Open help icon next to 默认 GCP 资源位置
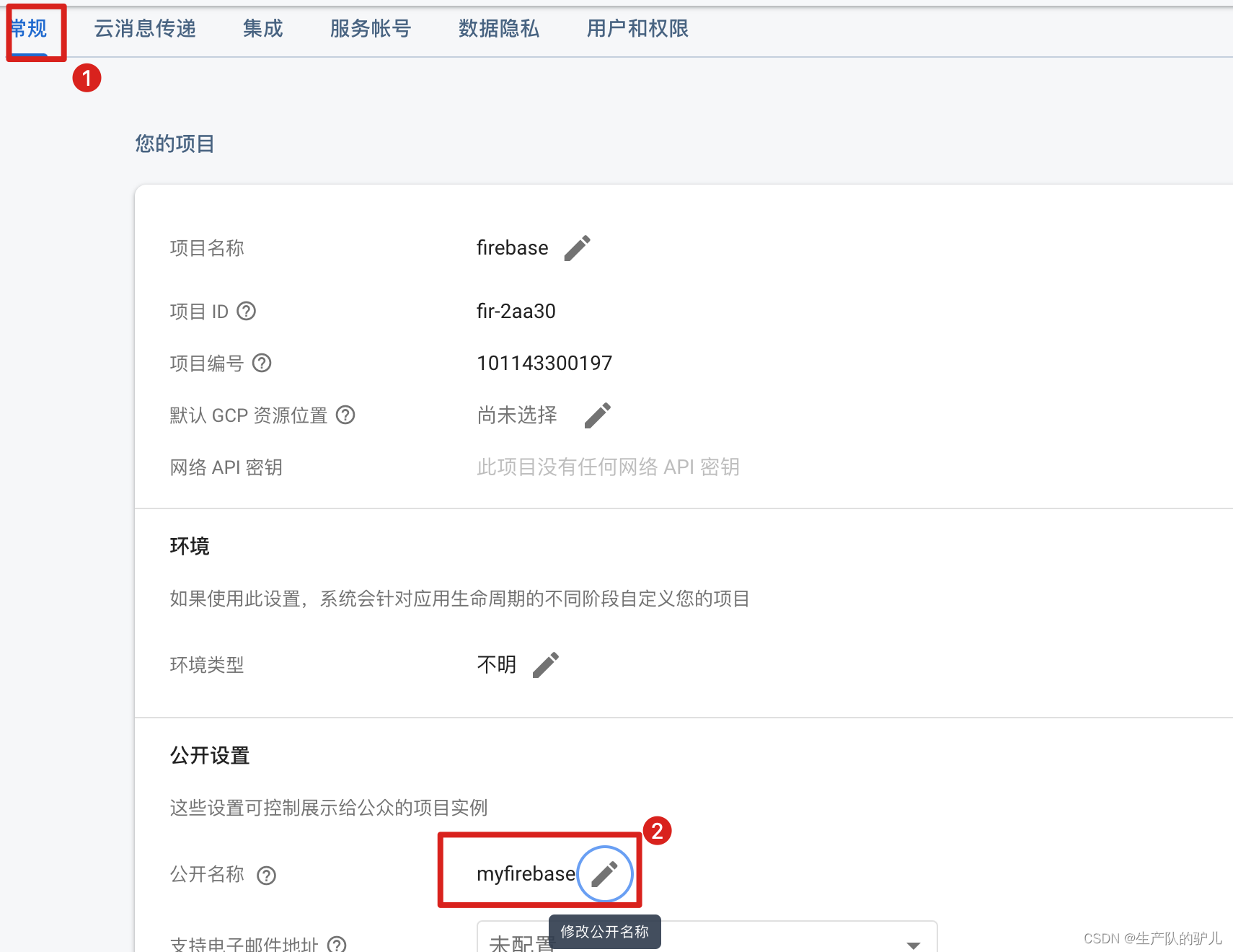 pyautogui.click(x=345, y=415)
